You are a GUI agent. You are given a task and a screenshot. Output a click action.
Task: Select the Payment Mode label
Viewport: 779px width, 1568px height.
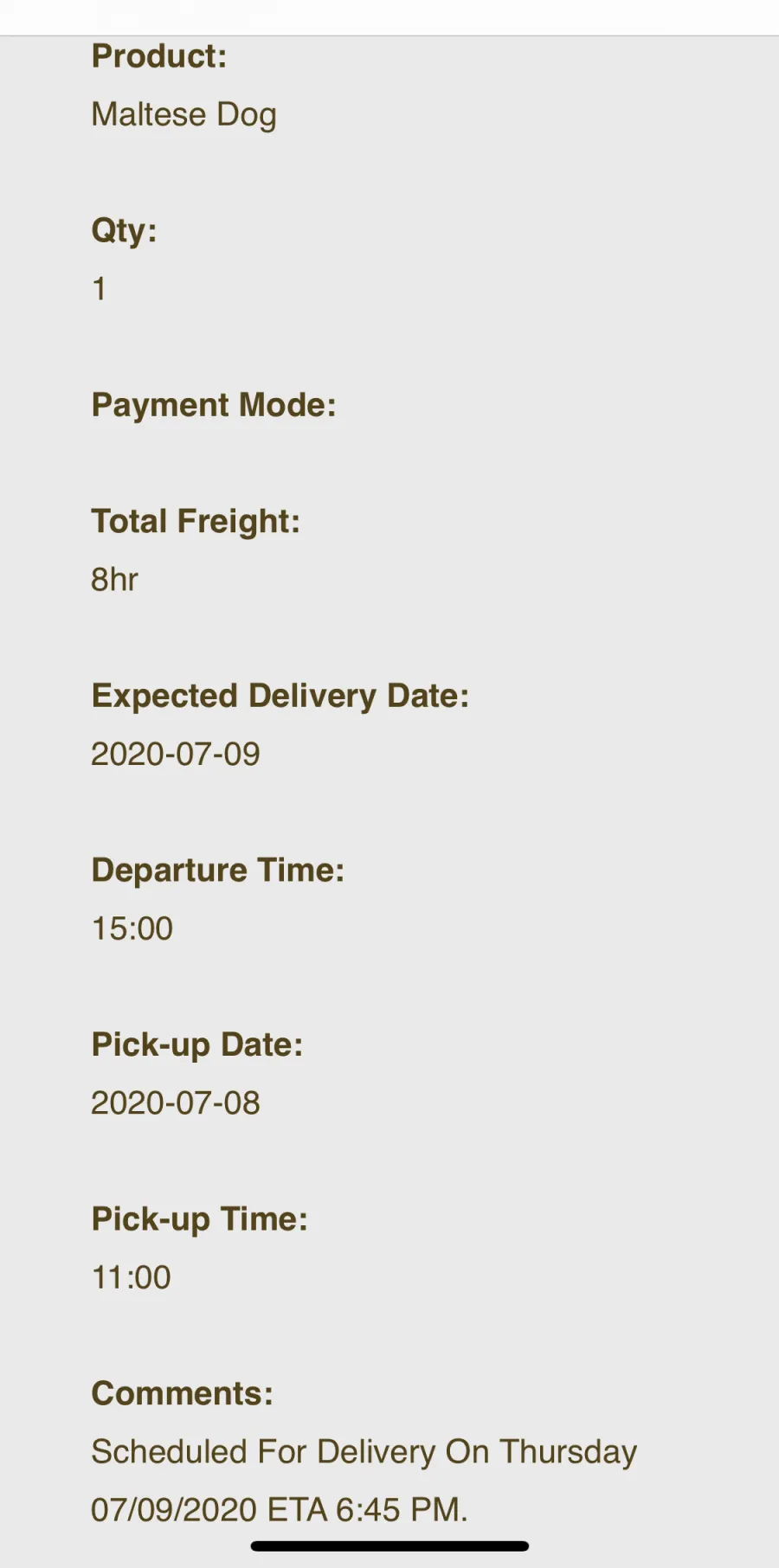tap(214, 406)
